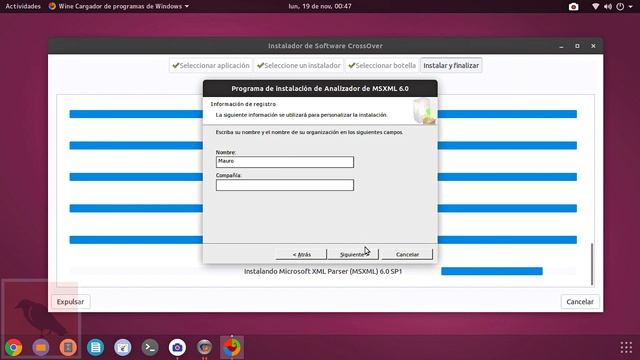
Task: Click 'Instalando Microsoft XML Parser' status text
Action: click(323, 271)
